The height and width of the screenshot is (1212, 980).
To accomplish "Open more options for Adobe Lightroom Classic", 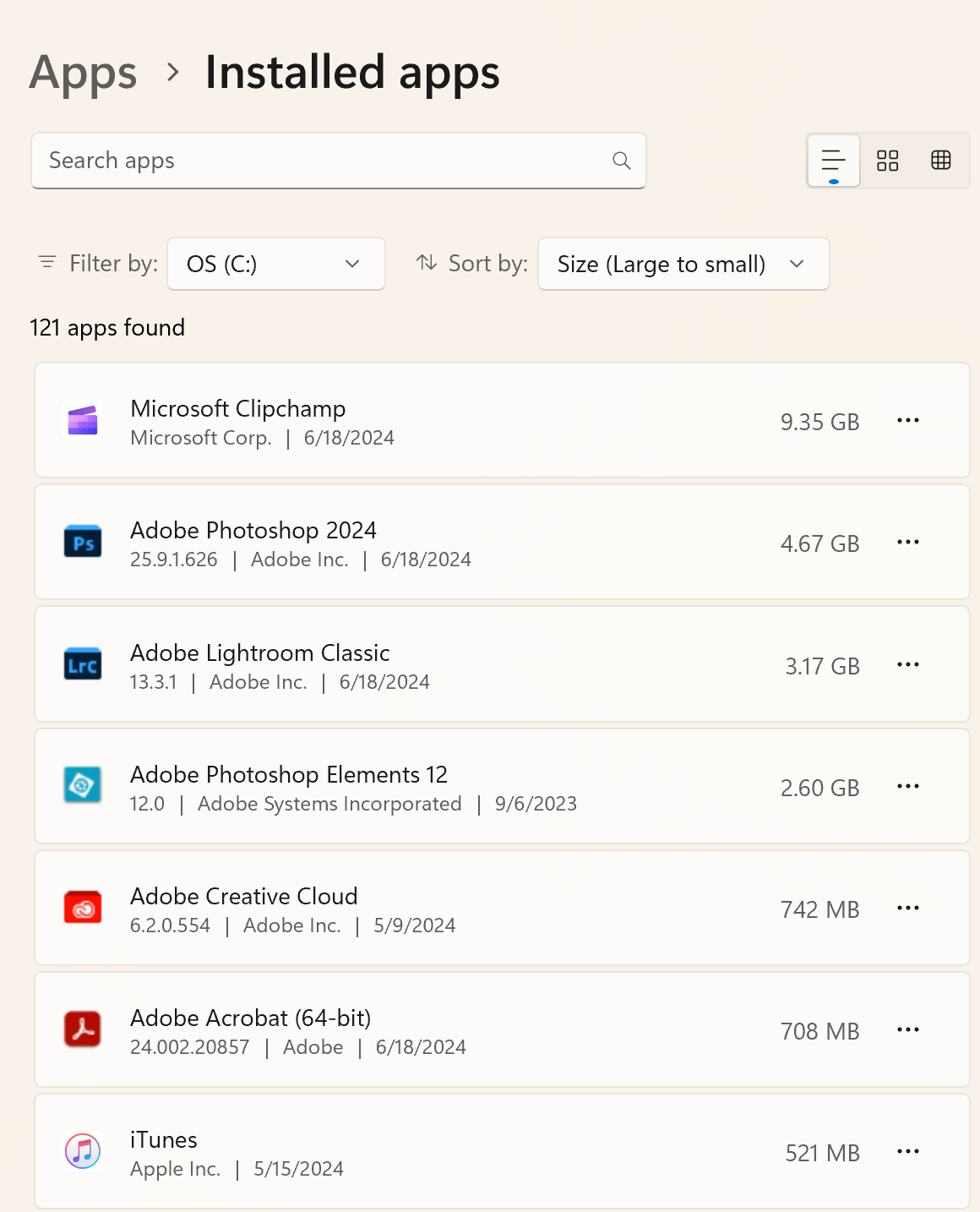I will [908, 665].
